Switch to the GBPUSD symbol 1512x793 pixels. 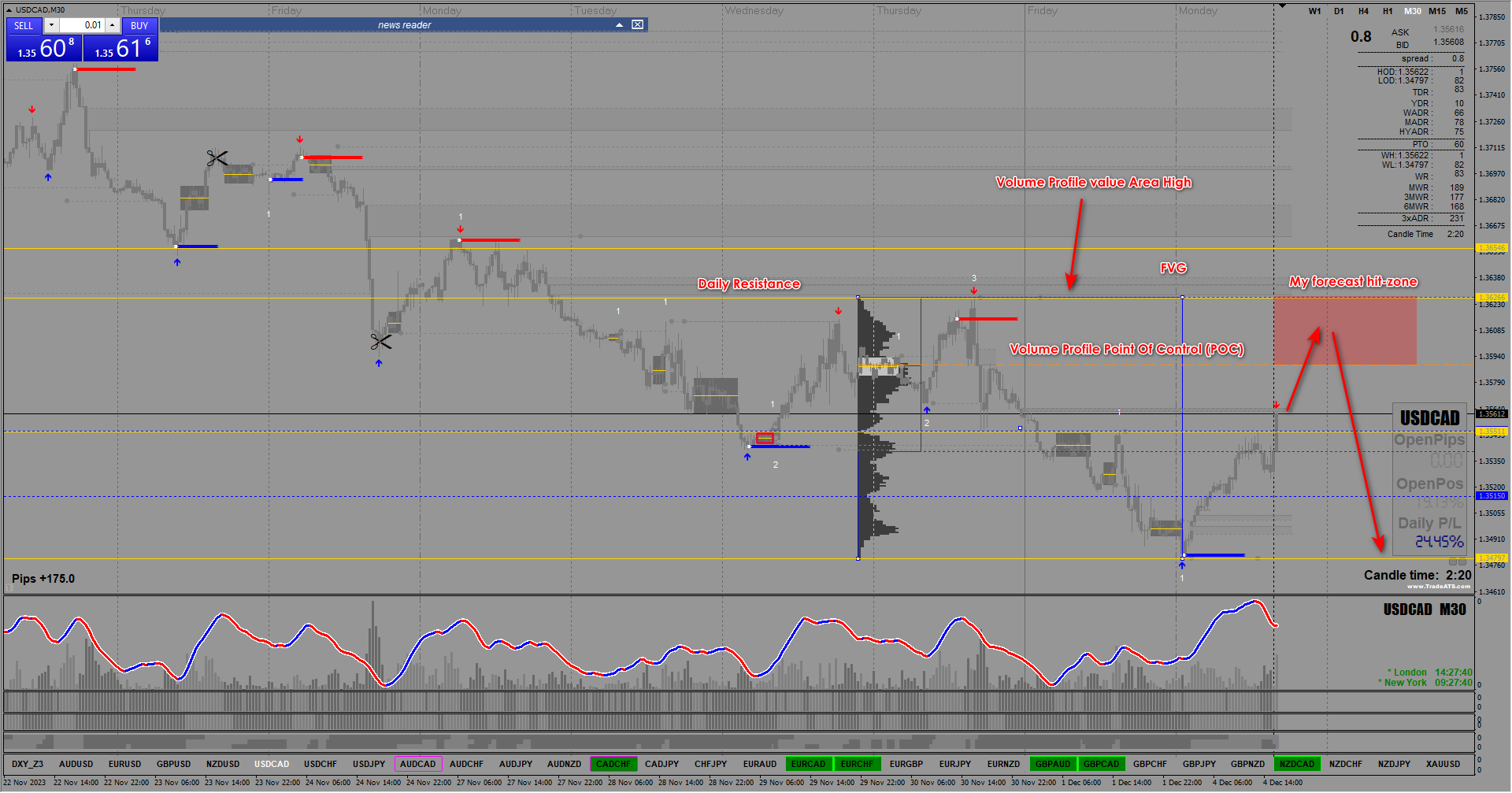click(x=174, y=764)
